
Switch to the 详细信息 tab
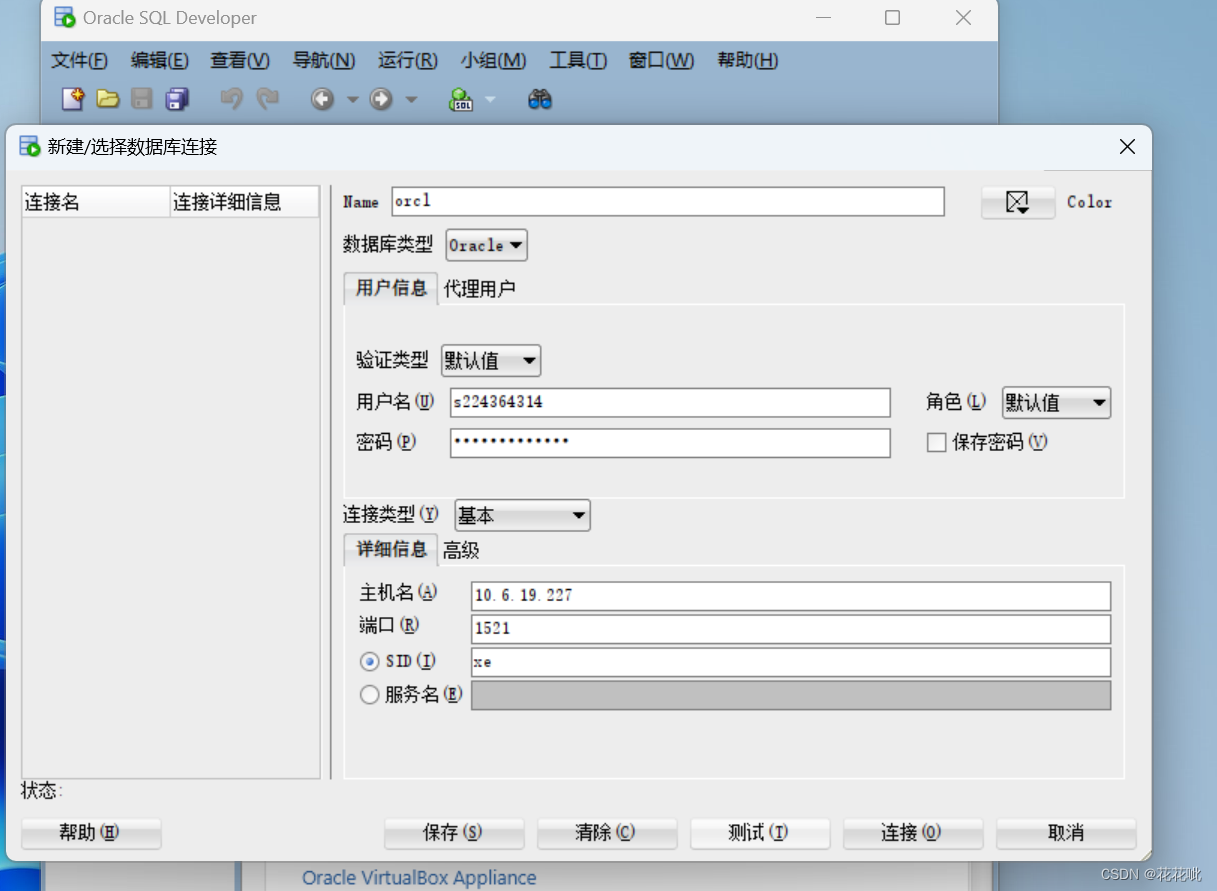point(391,549)
